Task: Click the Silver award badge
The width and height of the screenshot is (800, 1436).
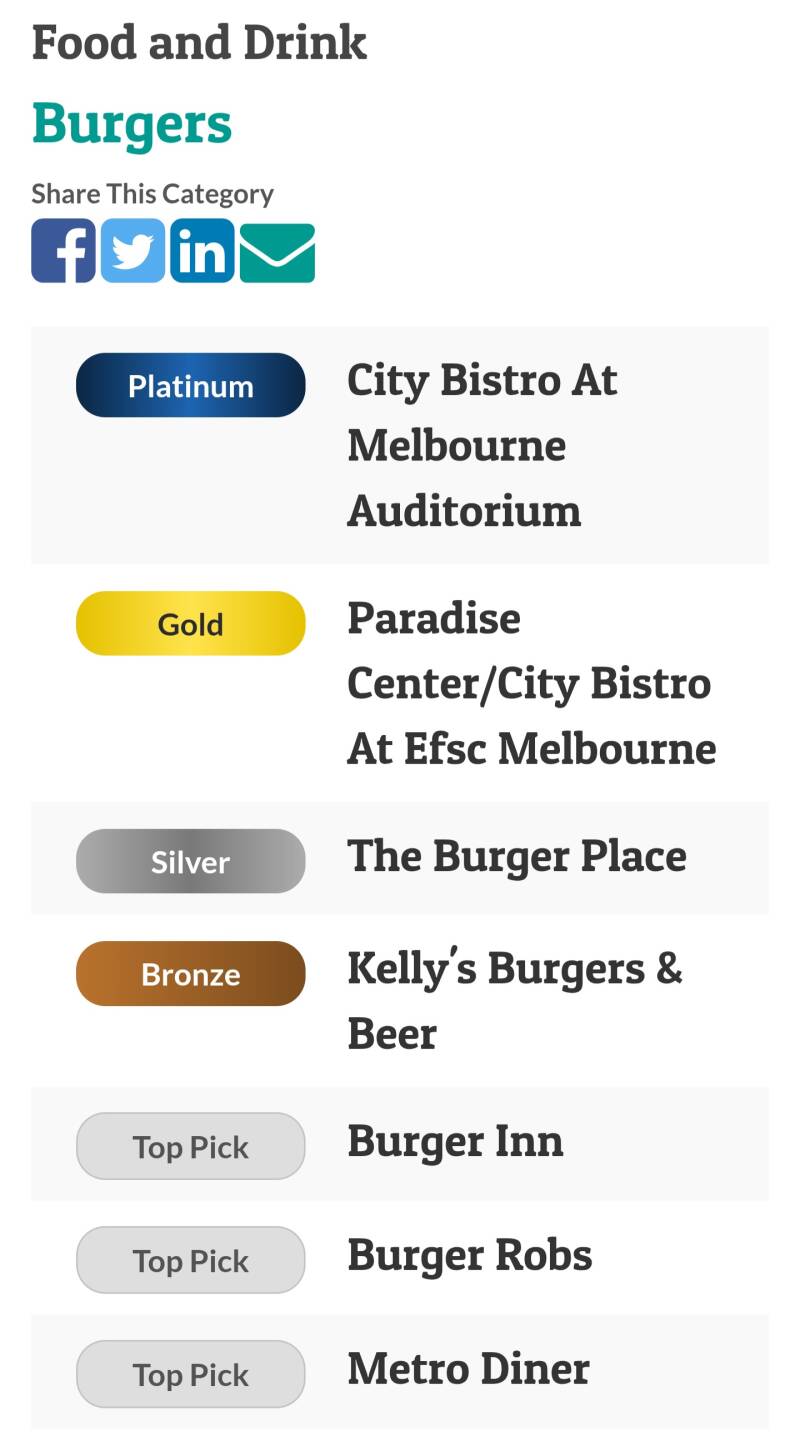Action: (x=190, y=861)
